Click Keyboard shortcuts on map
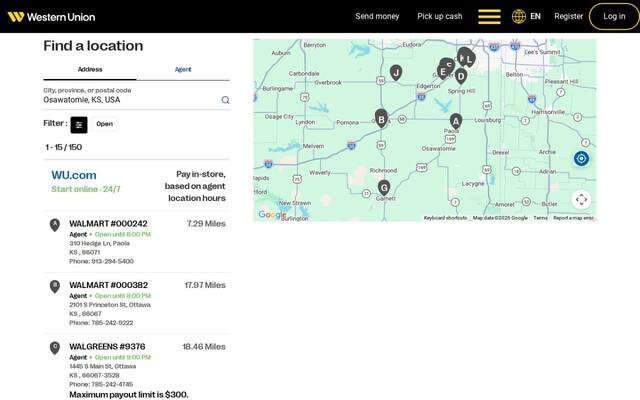 (445, 218)
